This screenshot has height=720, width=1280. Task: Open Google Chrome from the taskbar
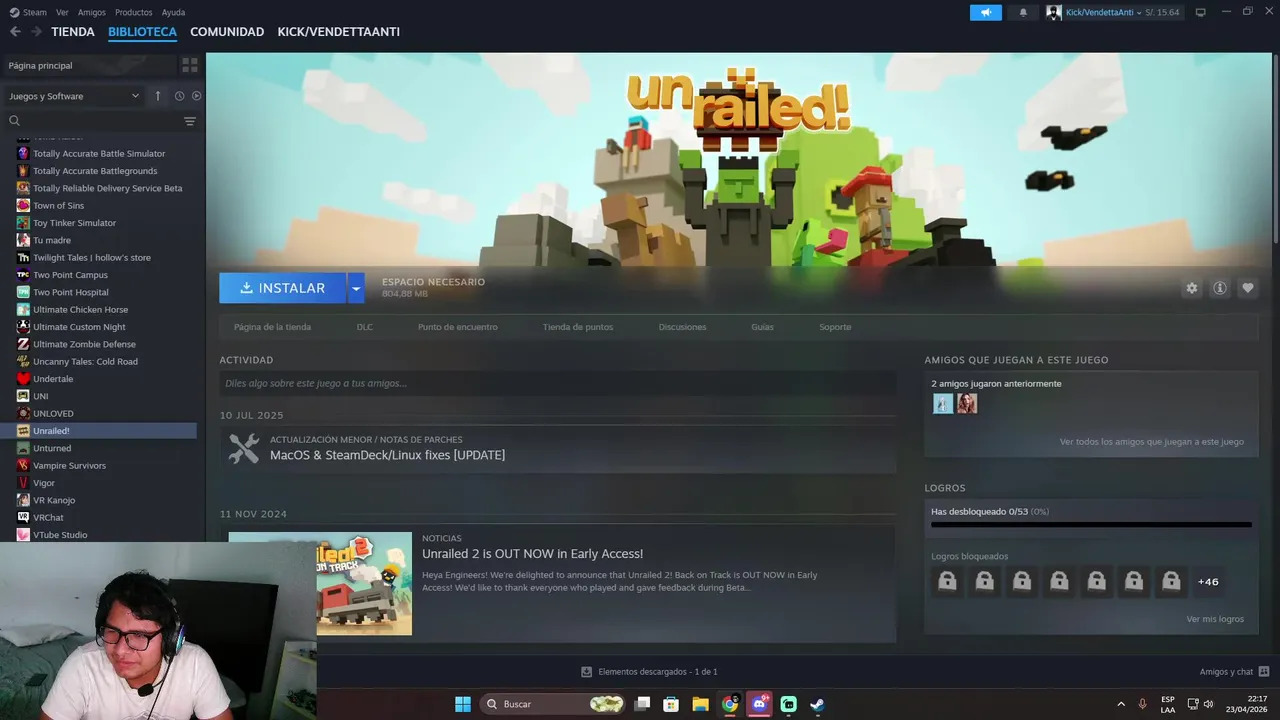tap(730, 704)
